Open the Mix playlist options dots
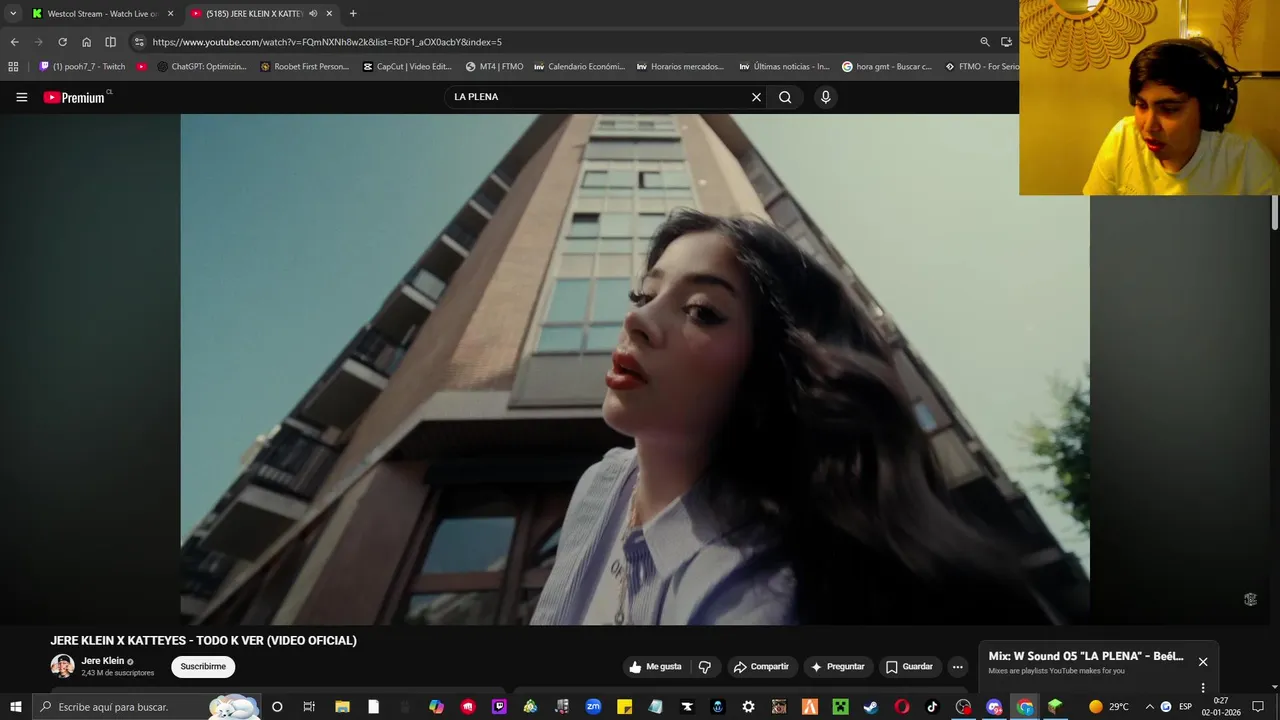This screenshot has height=720, width=1280. point(1203,688)
